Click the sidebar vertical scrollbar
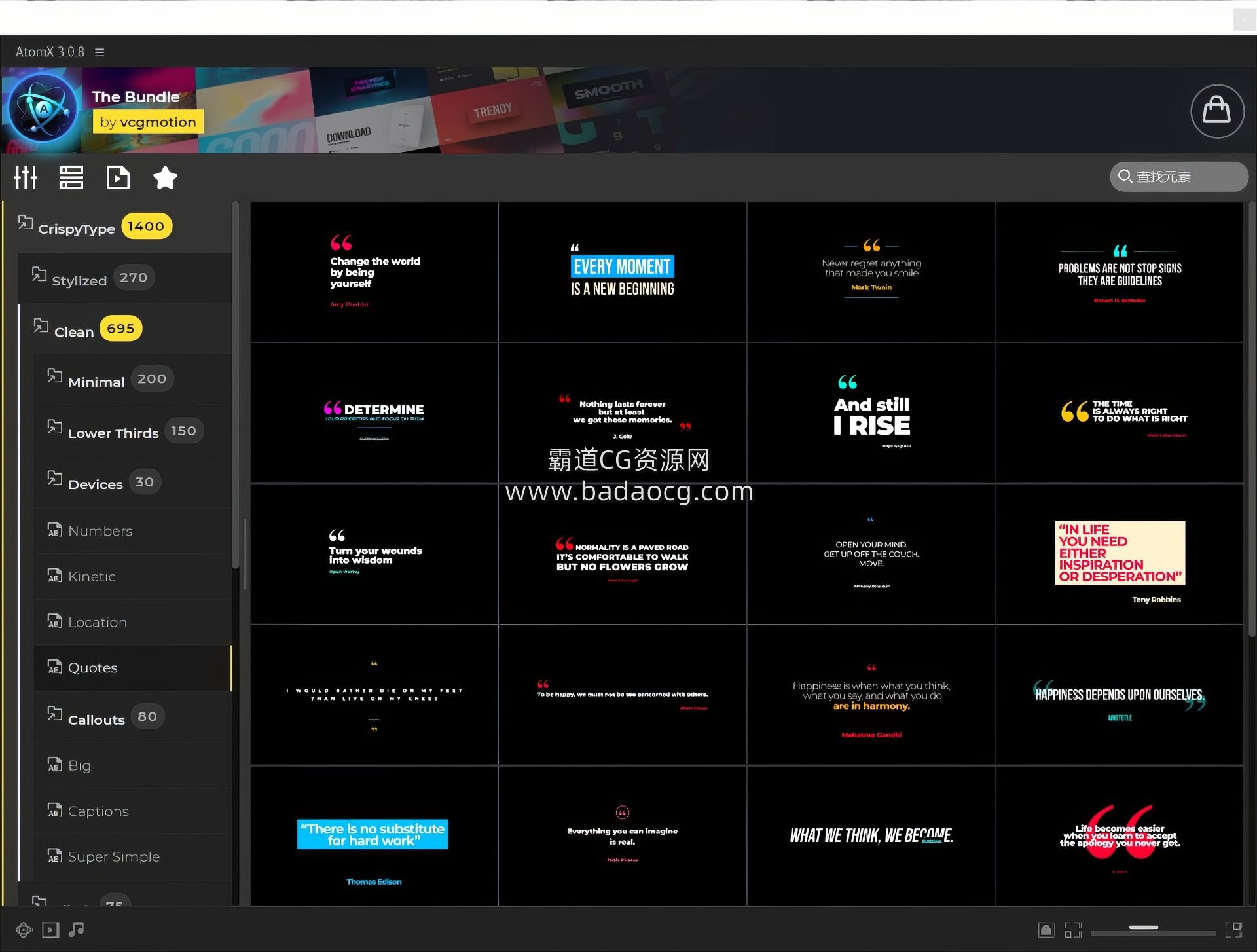 coord(236,386)
